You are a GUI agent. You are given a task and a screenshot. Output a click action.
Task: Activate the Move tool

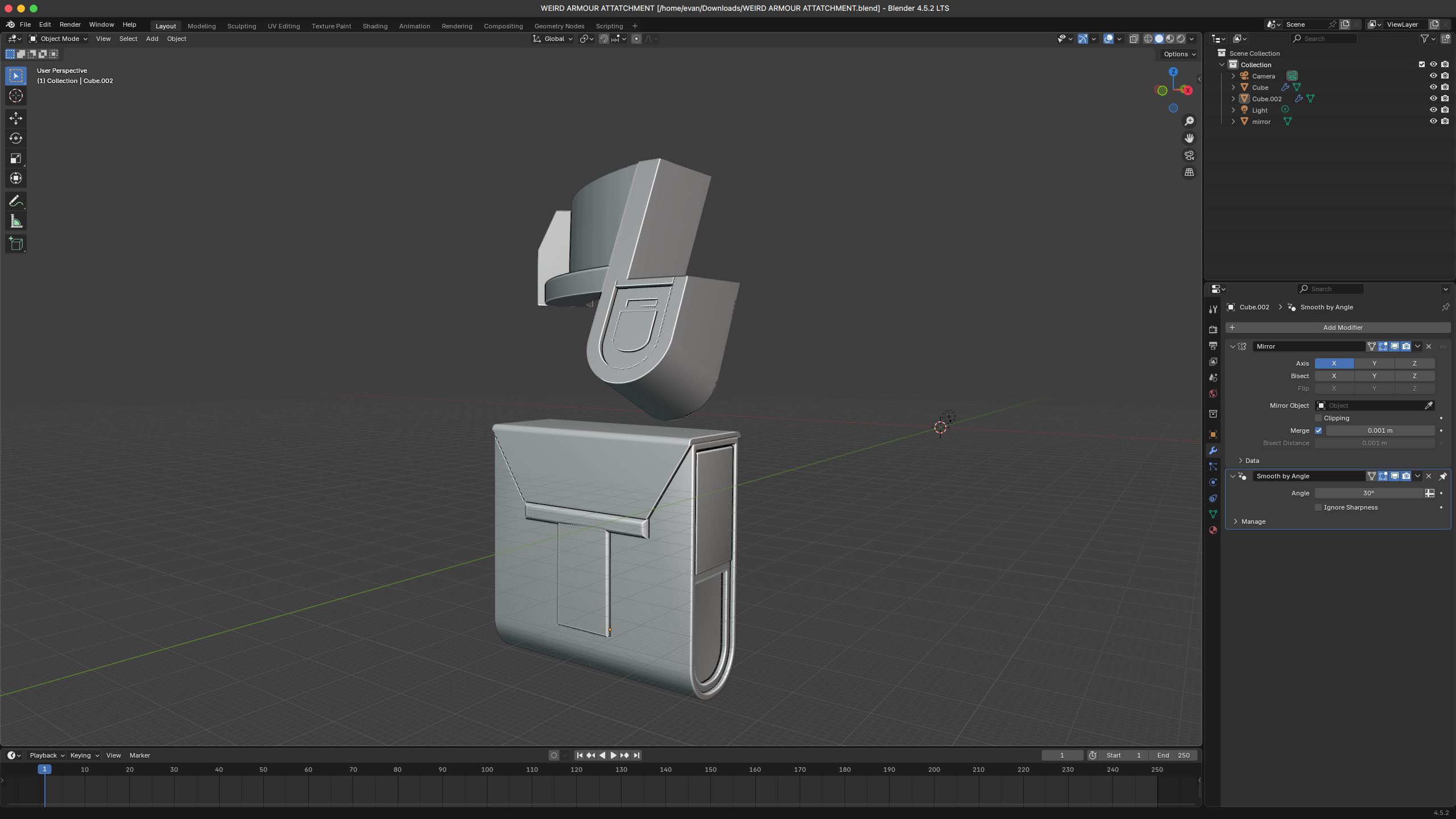pyautogui.click(x=16, y=118)
